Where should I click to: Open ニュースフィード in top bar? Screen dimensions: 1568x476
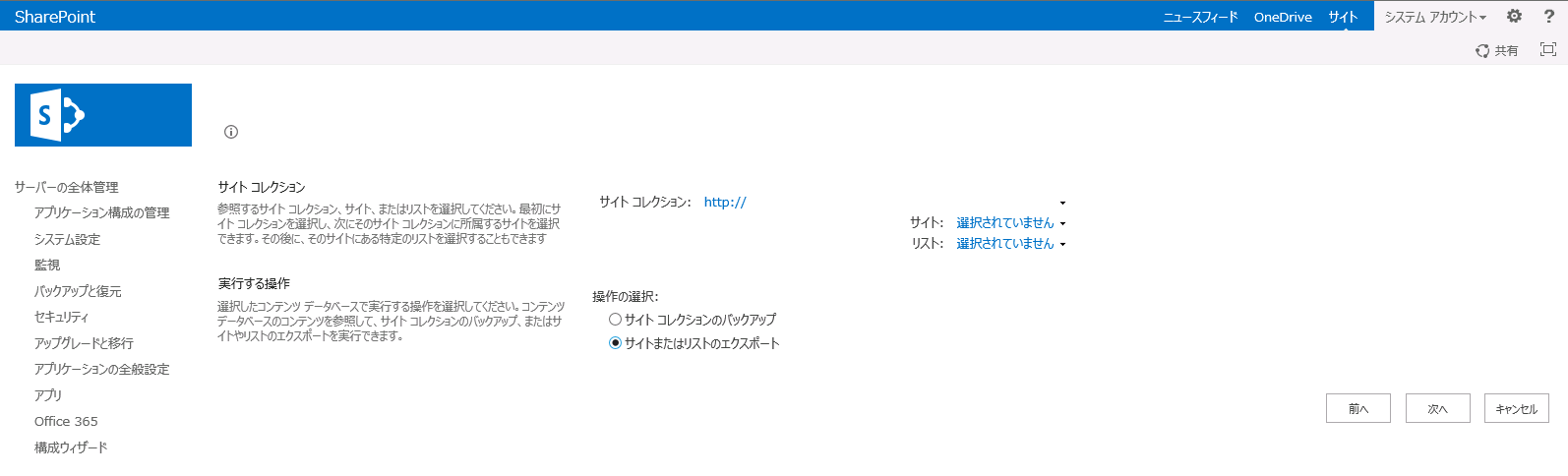click(1200, 17)
